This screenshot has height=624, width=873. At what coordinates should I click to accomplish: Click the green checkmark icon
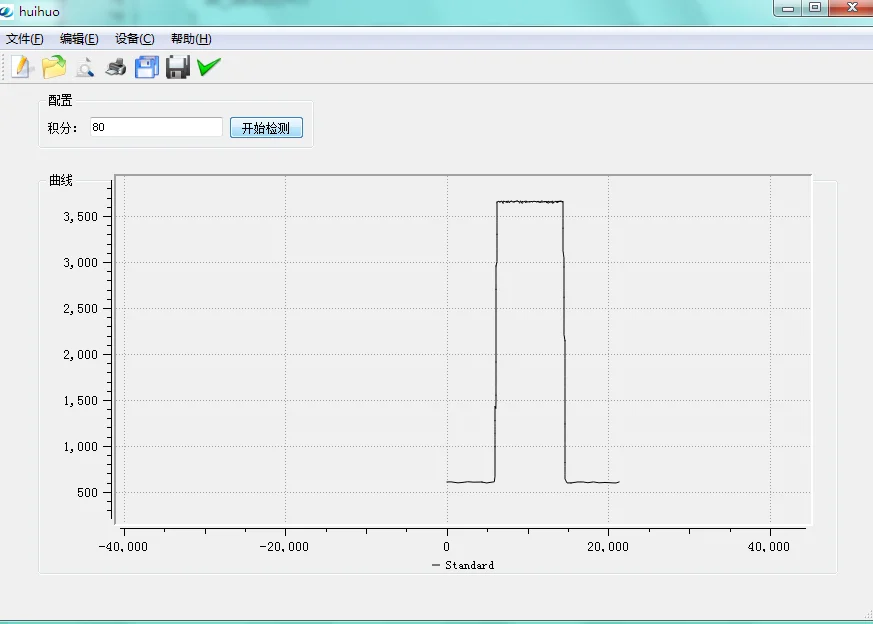209,67
